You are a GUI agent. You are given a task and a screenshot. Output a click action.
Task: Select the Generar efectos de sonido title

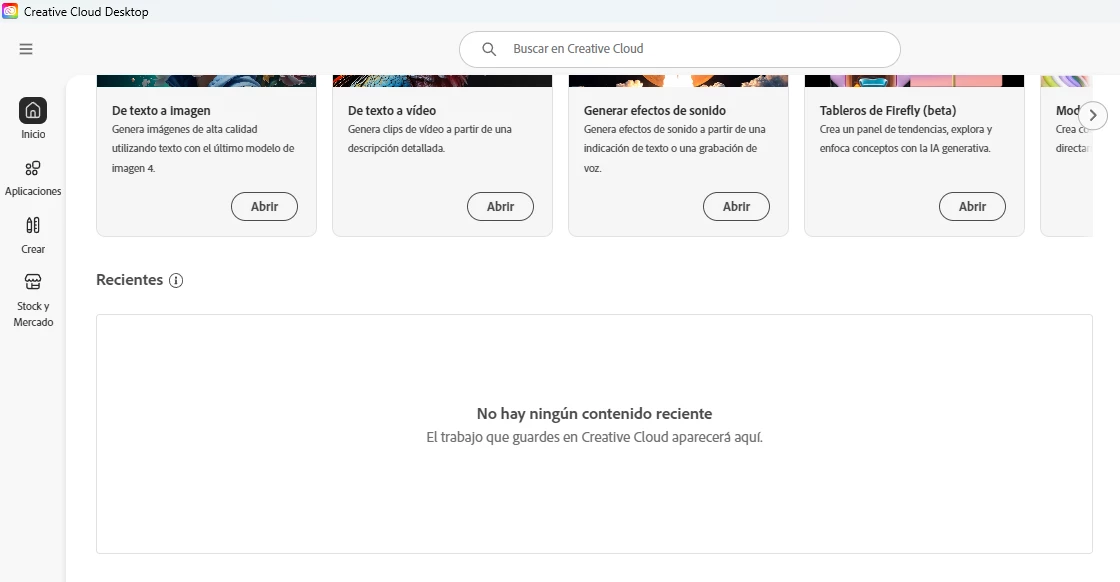pos(654,111)
